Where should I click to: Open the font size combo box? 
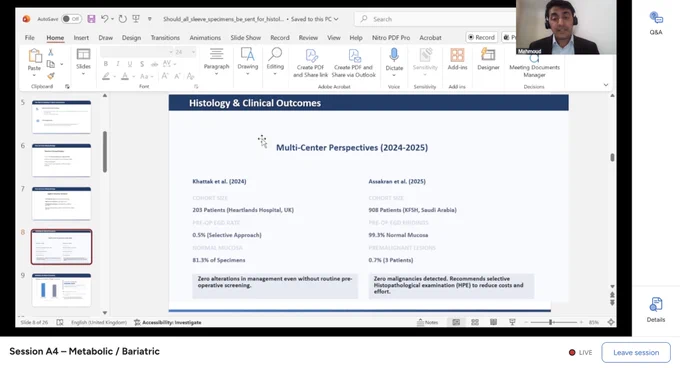185,52
